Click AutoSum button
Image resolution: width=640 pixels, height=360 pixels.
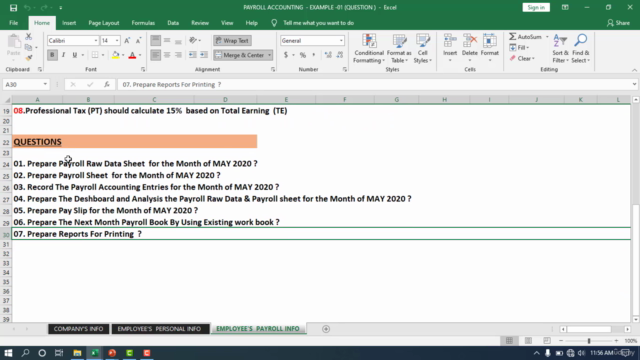pos(526,37)
